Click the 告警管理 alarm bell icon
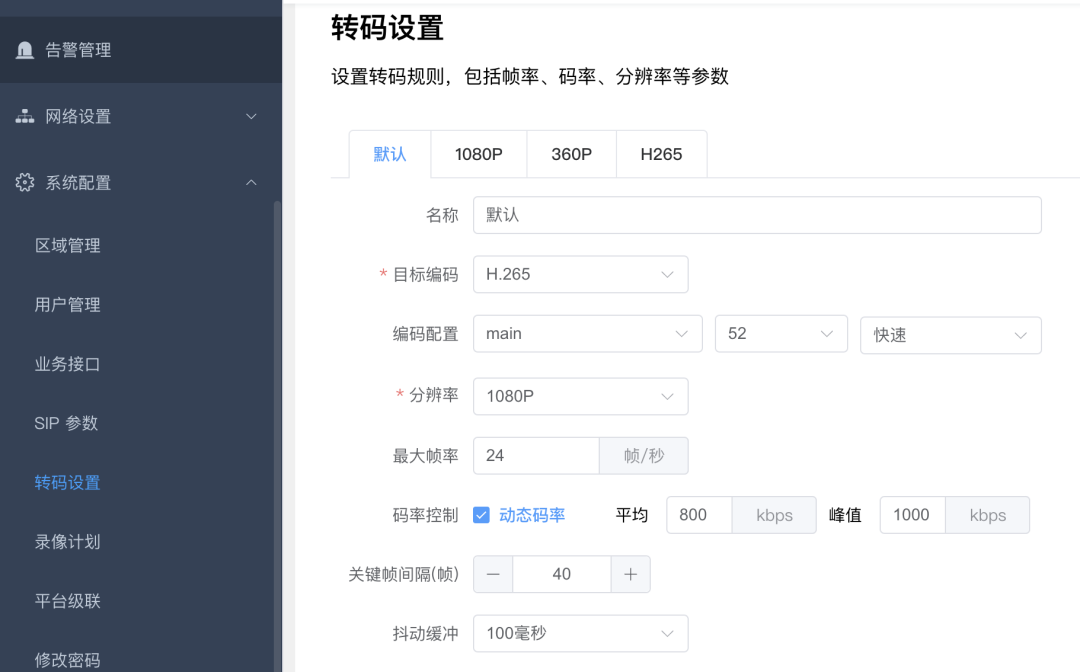This screenshot has width=1080, height=672. (x=24, y=48)
